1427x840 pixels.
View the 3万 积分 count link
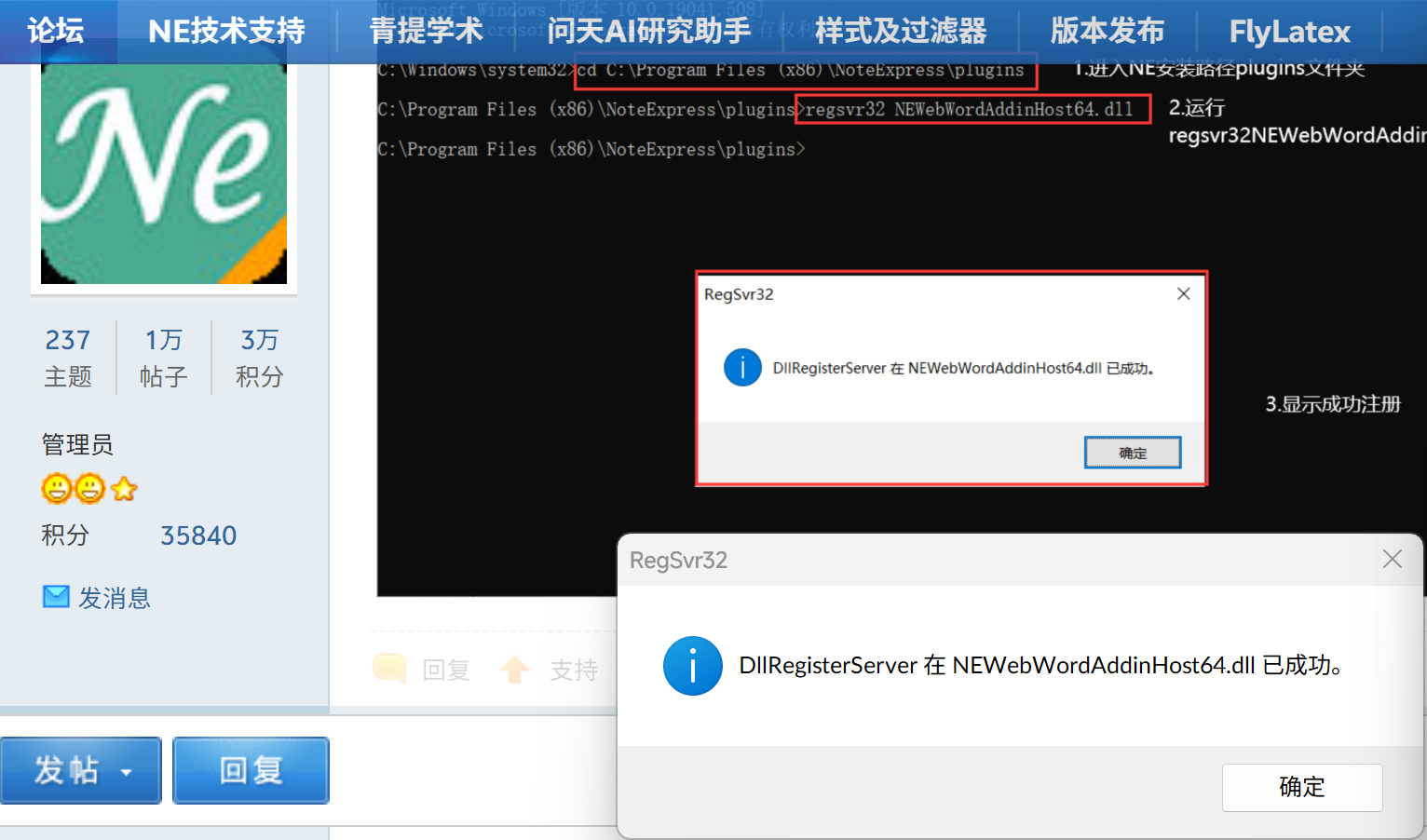[260, 358]
